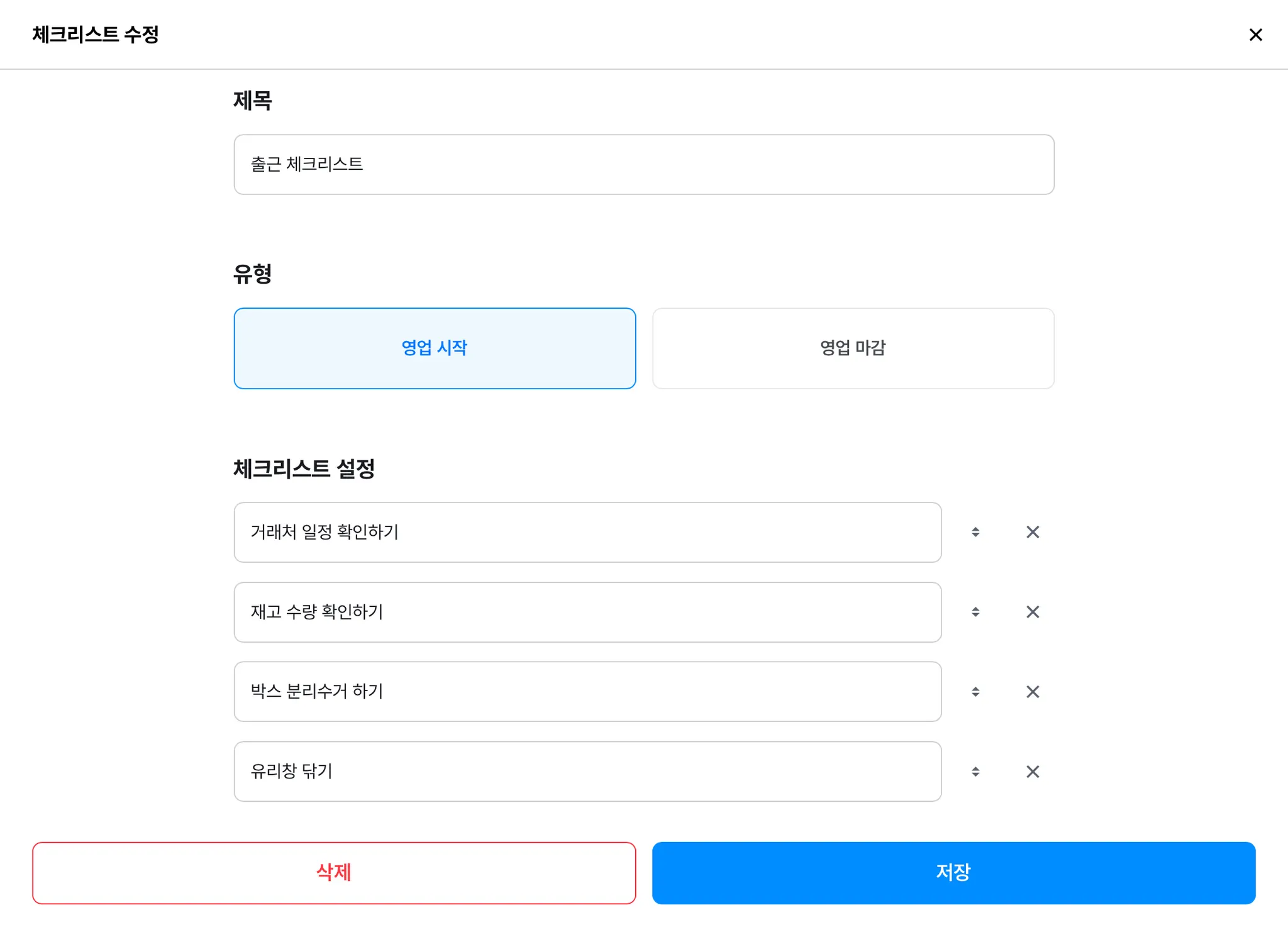Delete the 재고 수량 확인하기 row using X
1288x942 pixels.
click(x=1032, y=612)
